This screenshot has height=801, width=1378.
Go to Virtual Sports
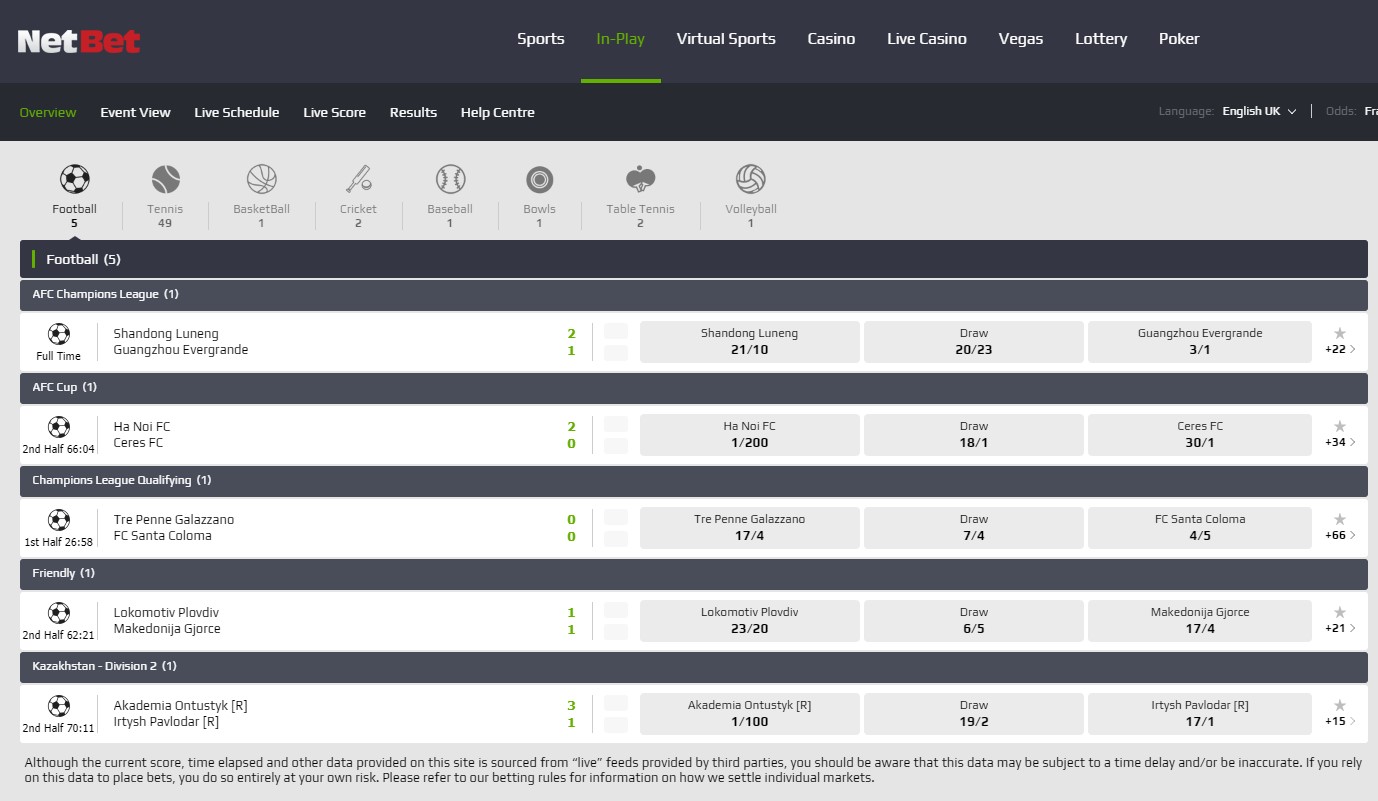tap(726, 39)
